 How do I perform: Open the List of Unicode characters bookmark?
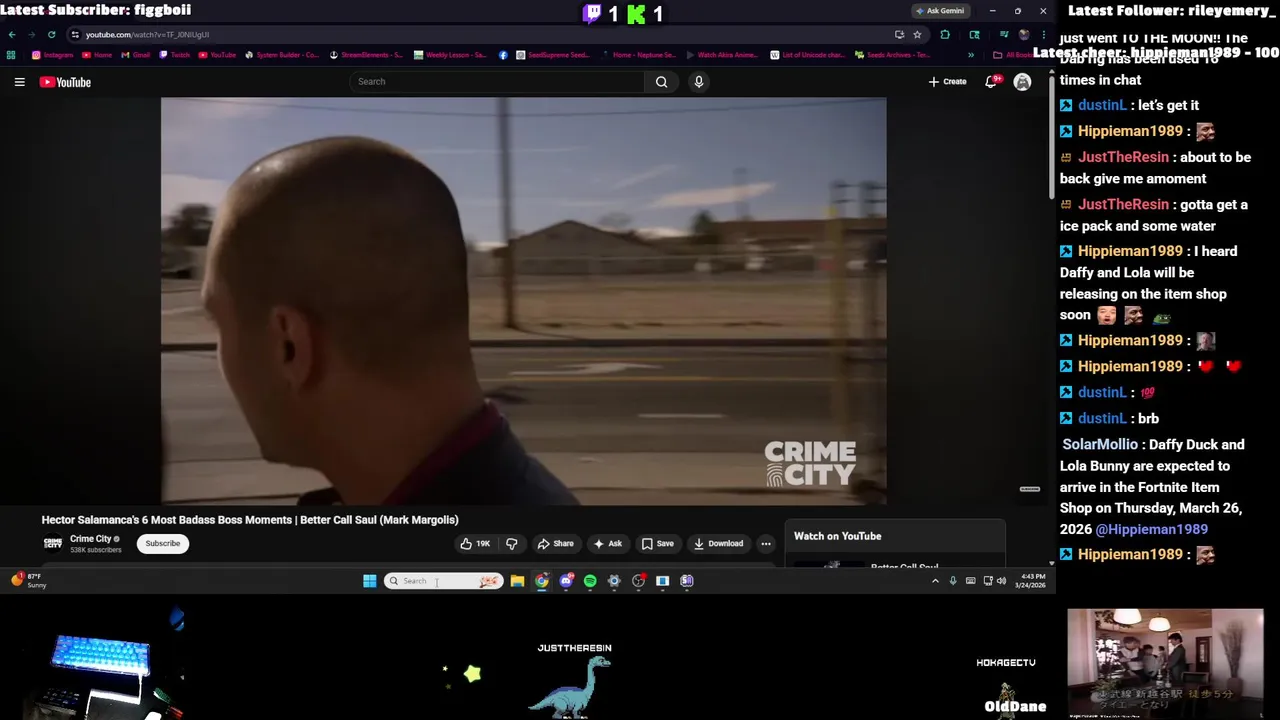(x=808, y=55)
